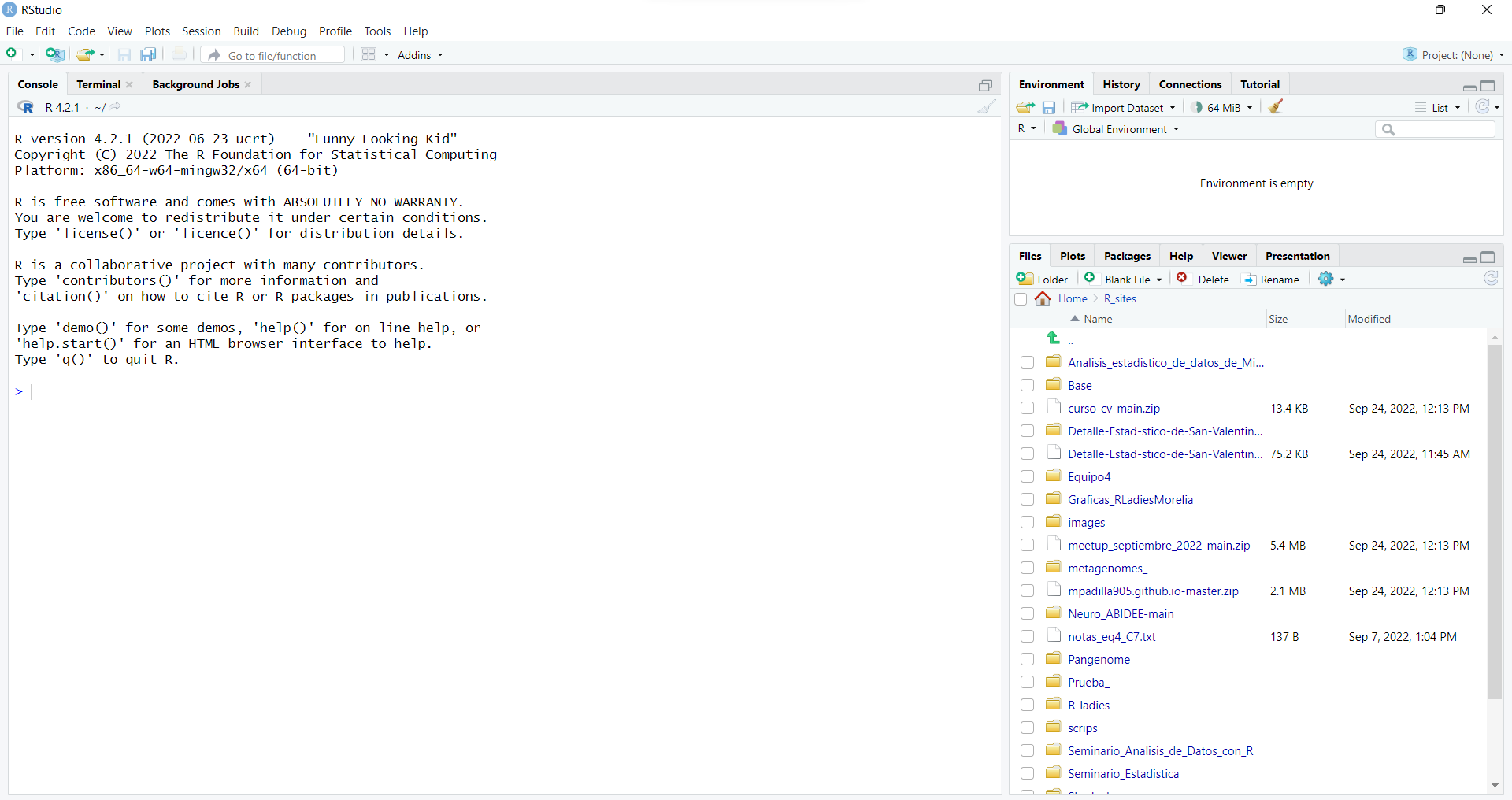This screenshot has width=1512, height=800.
Task: Check the box for notas_eq4_C7.txt
Action: 1027,636
